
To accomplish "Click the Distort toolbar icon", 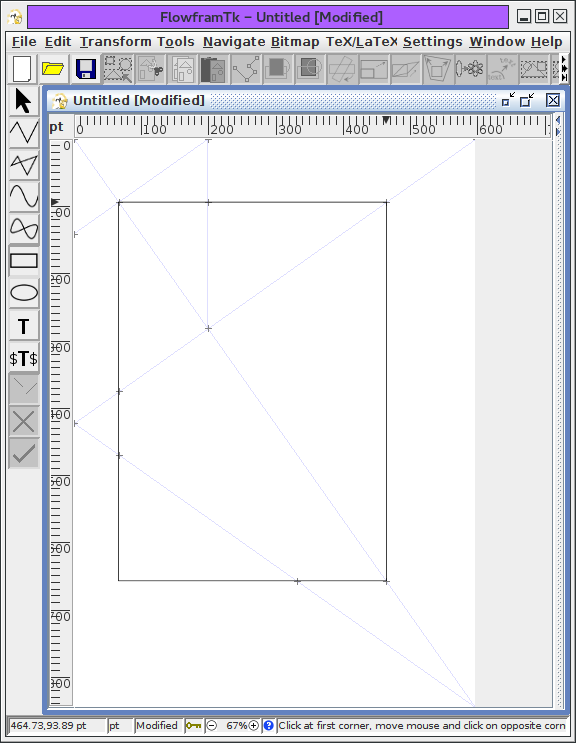I will click(x=438, y=69).
